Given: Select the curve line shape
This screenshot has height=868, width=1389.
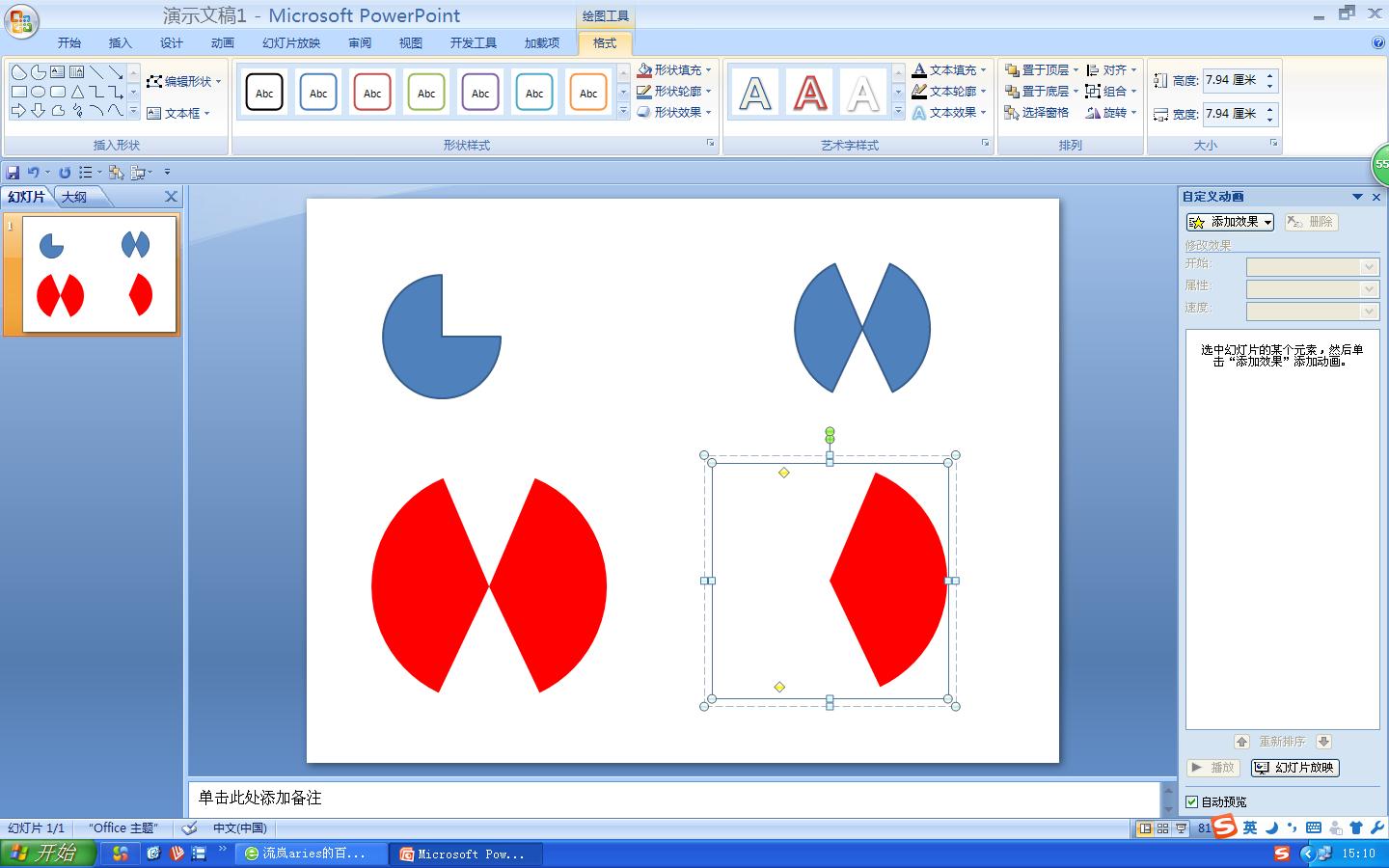Looking at the screenshot, I should (x=115, y=110).
